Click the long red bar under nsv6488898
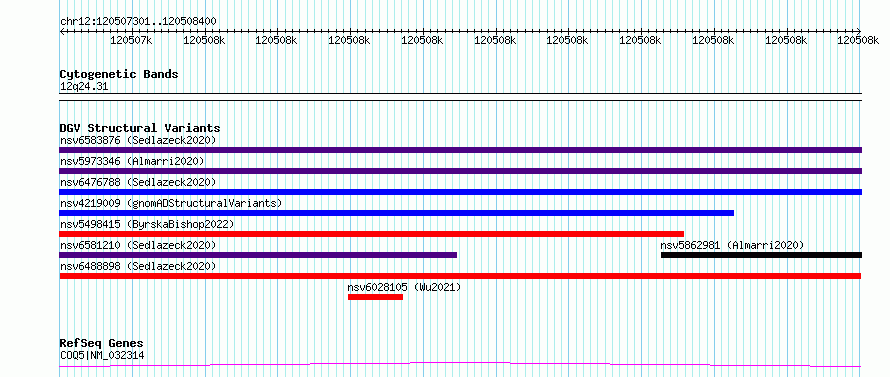 (x=460, y=276)
